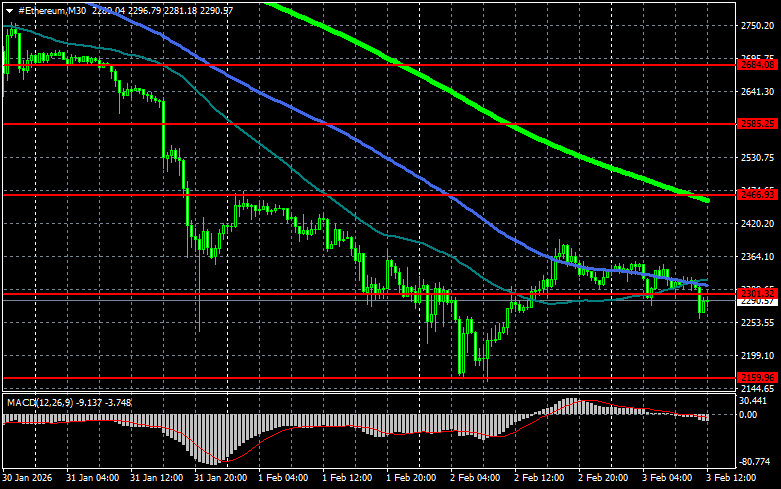Click the 30 Jan 2026 date label
Image resolution: width=781 pixels, height=489 pixels.
tap(27, 478)
